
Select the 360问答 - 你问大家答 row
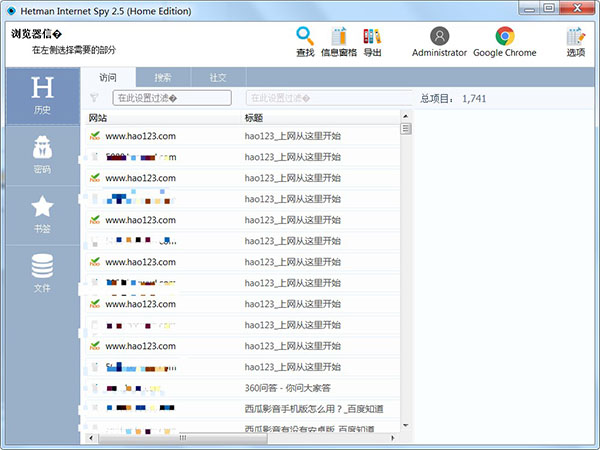coord(243,388)
